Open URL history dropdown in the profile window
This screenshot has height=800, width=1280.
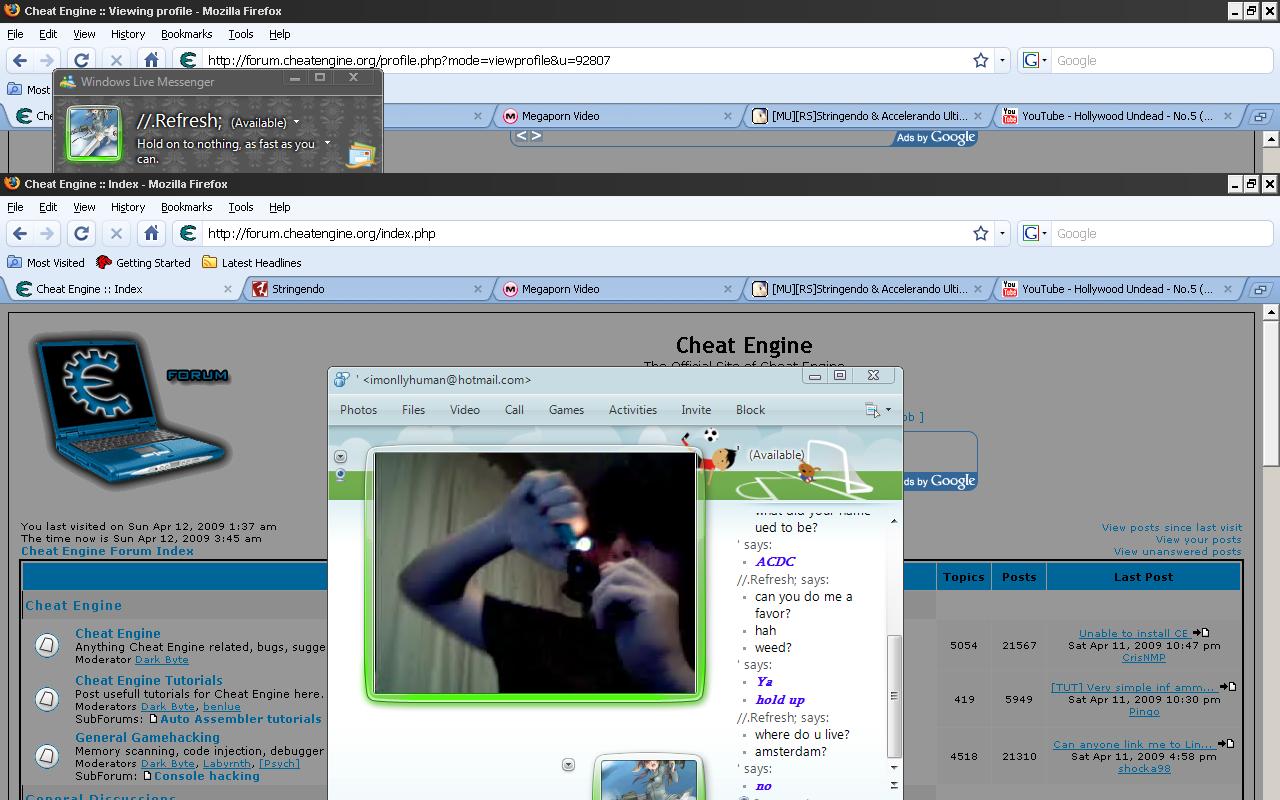coord(1002,60)
